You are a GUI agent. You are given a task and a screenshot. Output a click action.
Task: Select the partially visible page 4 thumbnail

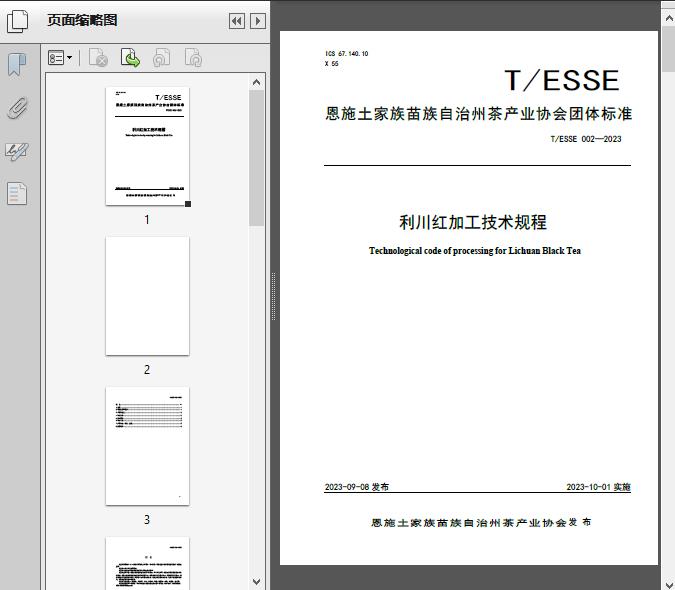147,563
